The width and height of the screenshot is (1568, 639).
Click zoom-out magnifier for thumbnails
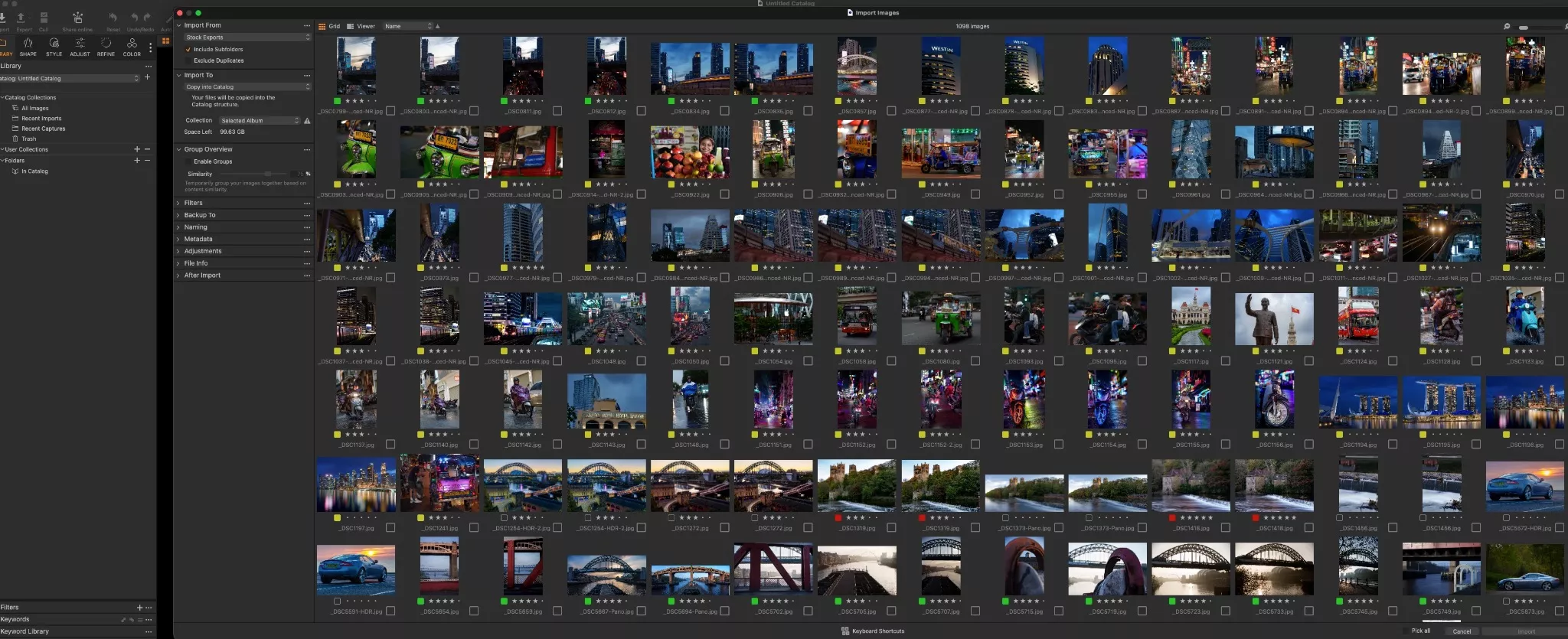coord(1507,27)
